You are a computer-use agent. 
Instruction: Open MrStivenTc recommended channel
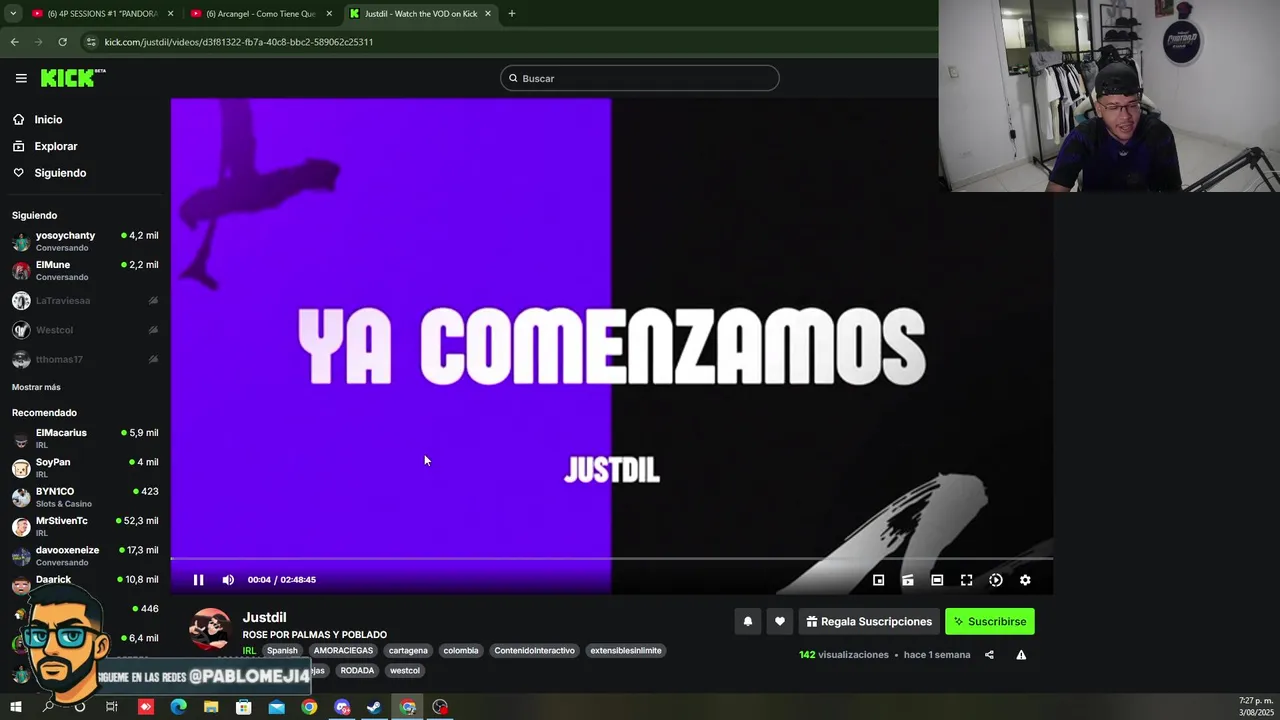[85, 526]
